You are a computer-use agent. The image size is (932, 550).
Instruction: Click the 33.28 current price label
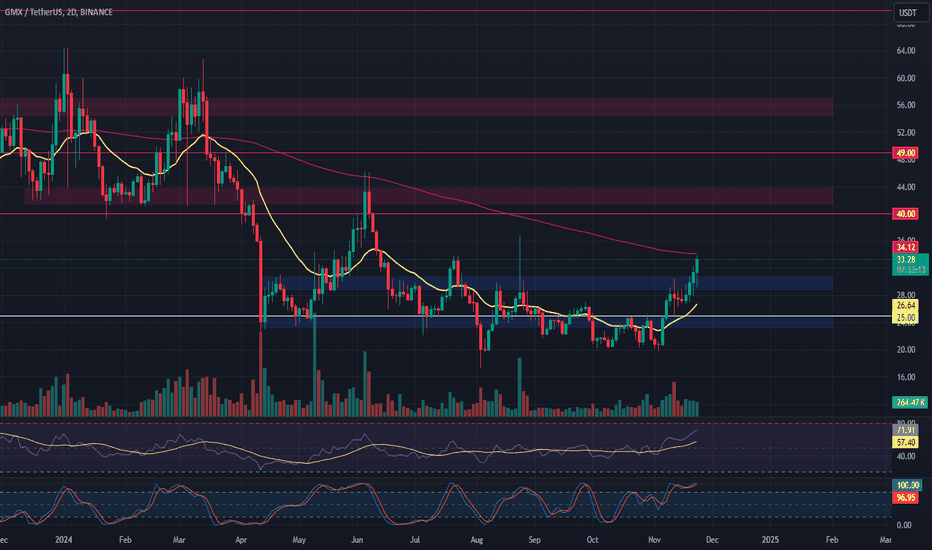pos(906,260)
